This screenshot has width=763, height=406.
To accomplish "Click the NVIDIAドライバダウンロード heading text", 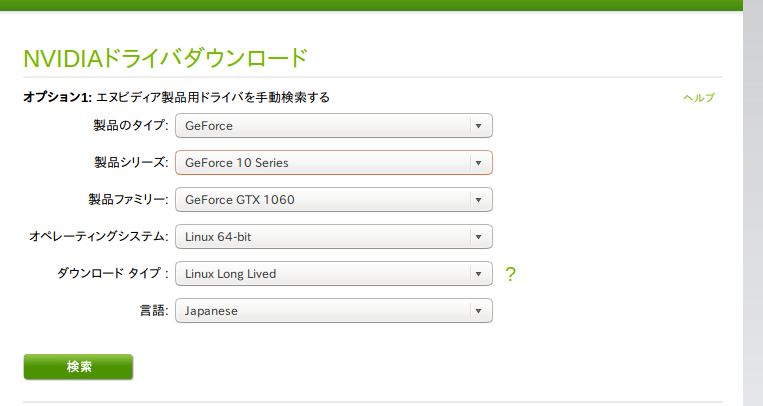I will point(165,58).
